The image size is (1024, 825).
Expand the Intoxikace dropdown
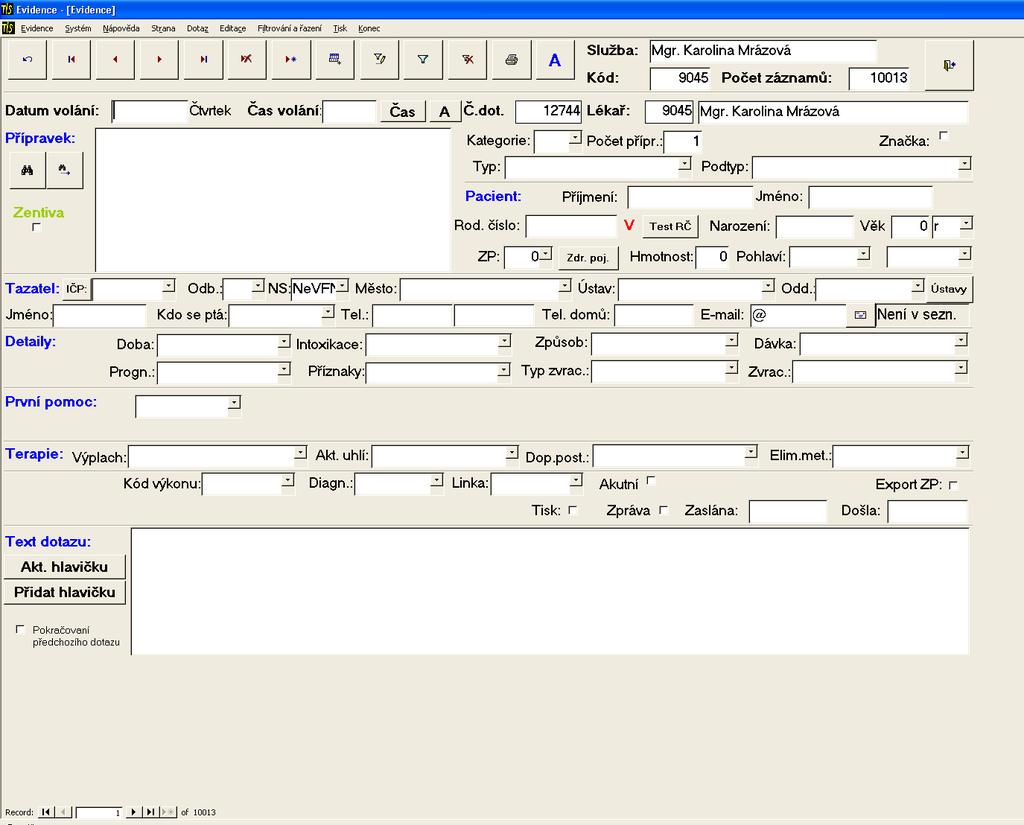(x=504, y=341)
